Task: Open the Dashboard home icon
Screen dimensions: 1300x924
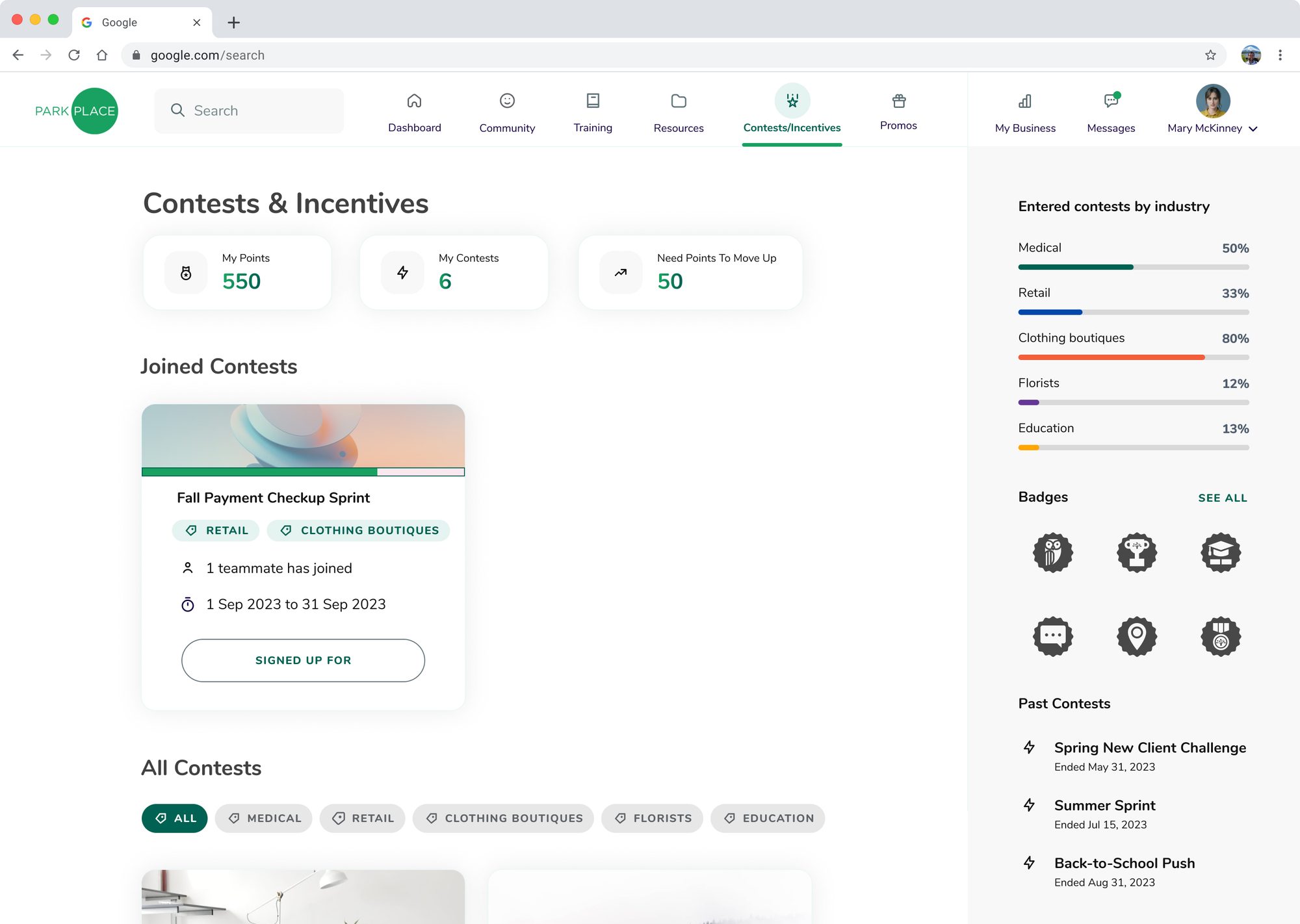Action: [x=414, y=101]
